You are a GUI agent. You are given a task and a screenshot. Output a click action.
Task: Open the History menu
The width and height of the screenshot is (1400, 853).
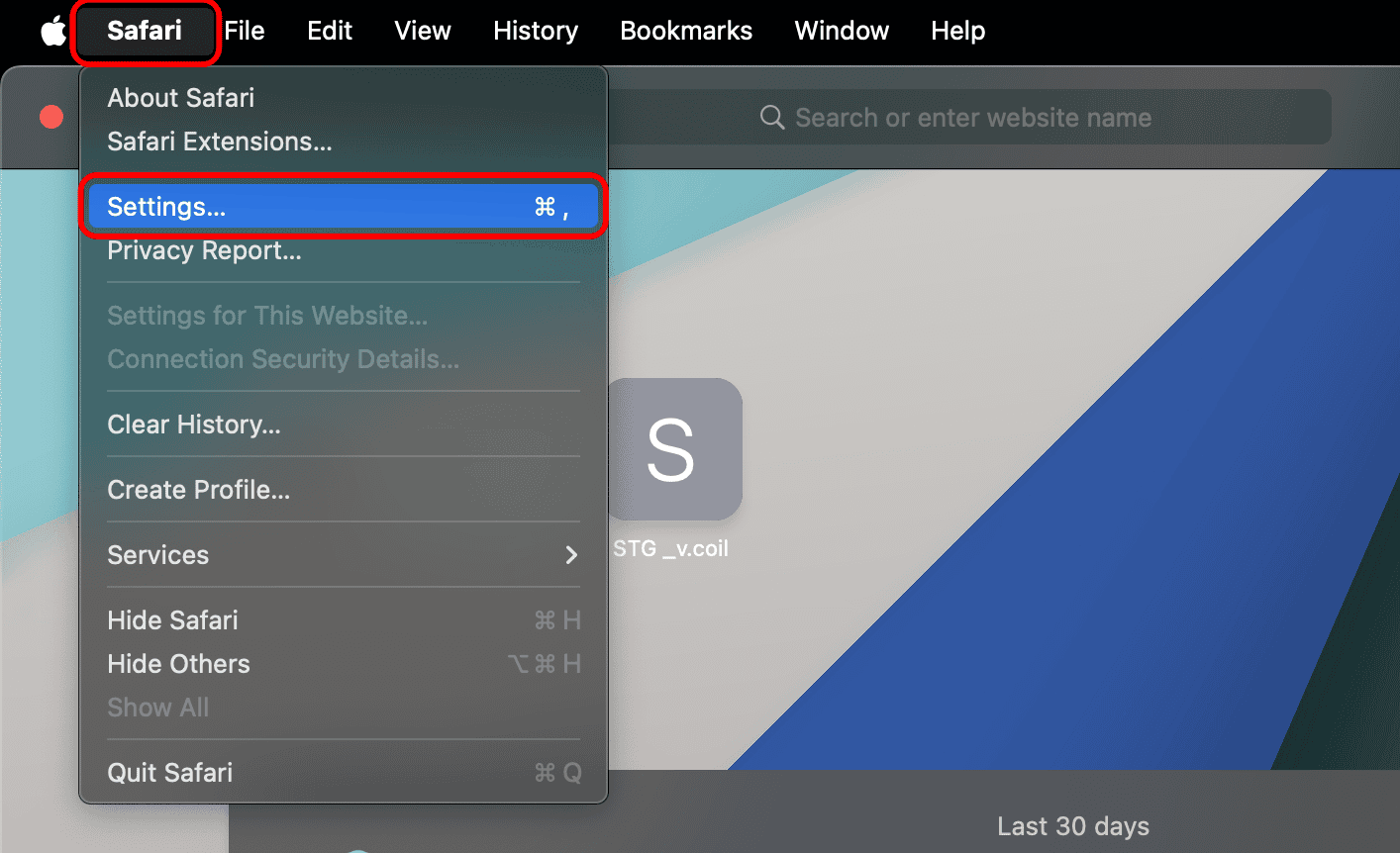[x=536, y=31]
